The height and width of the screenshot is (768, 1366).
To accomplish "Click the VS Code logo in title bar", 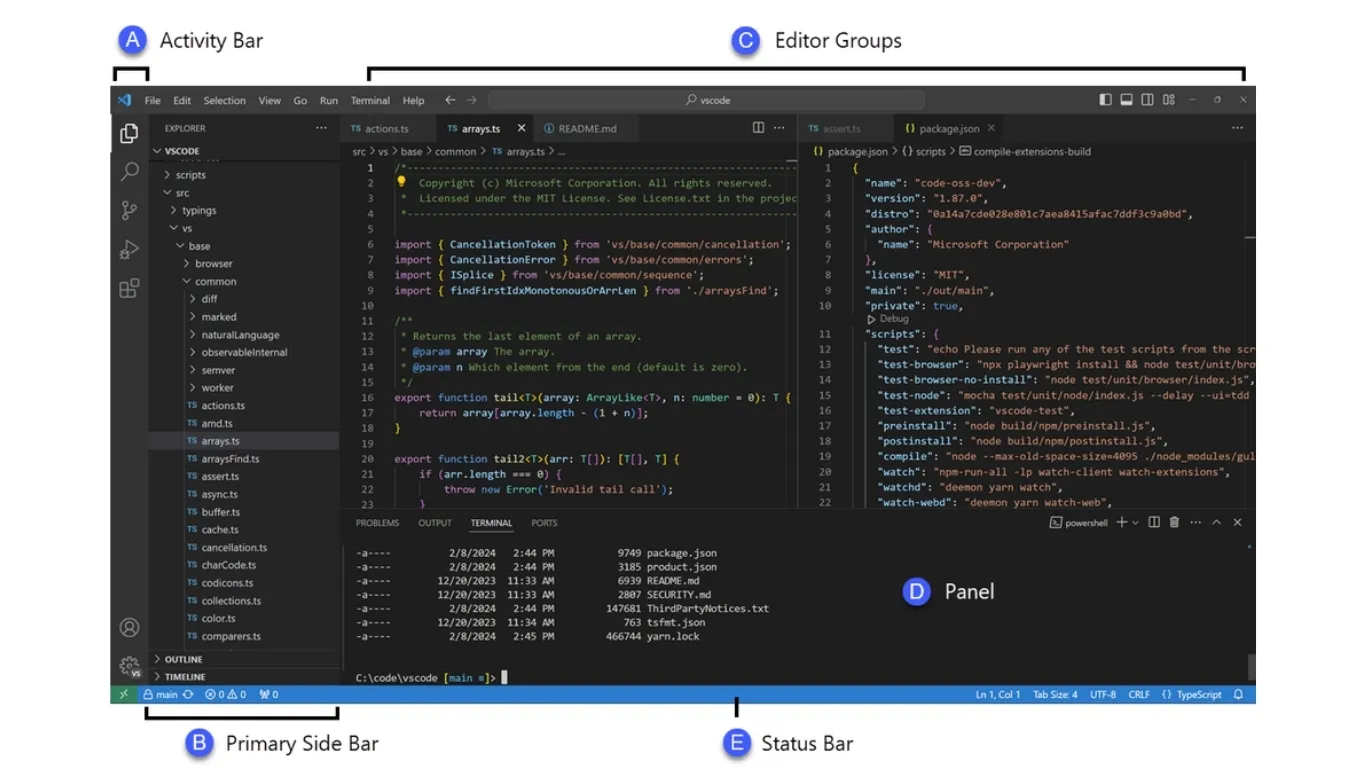I will 124,100.
